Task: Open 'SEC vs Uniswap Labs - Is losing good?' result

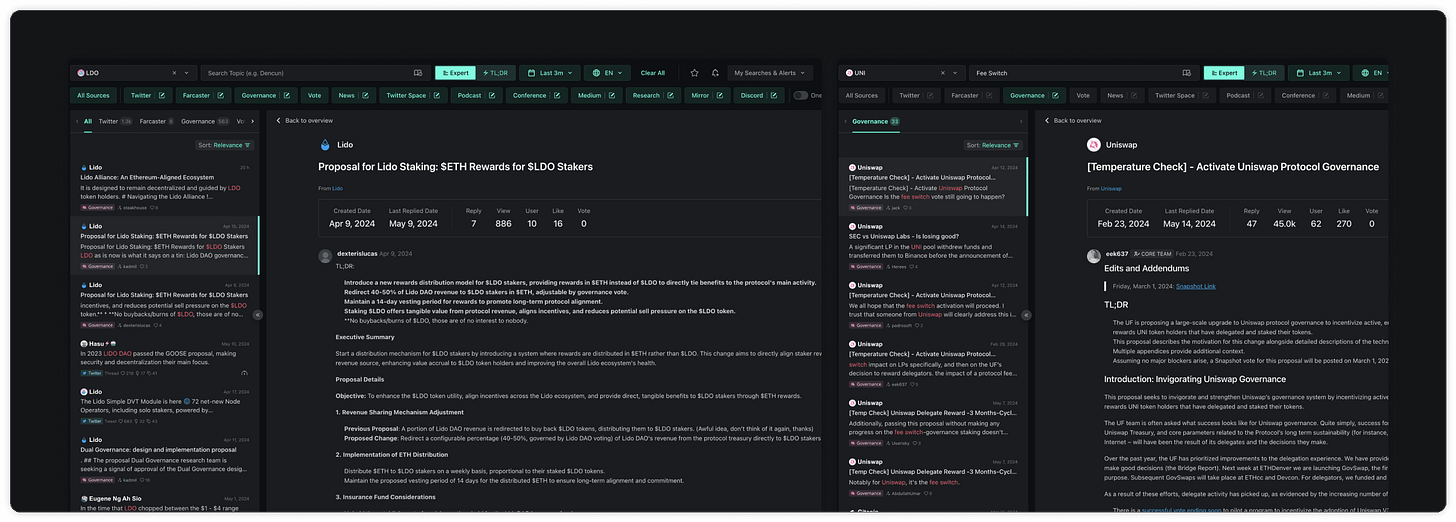Action: pos(932,245)
